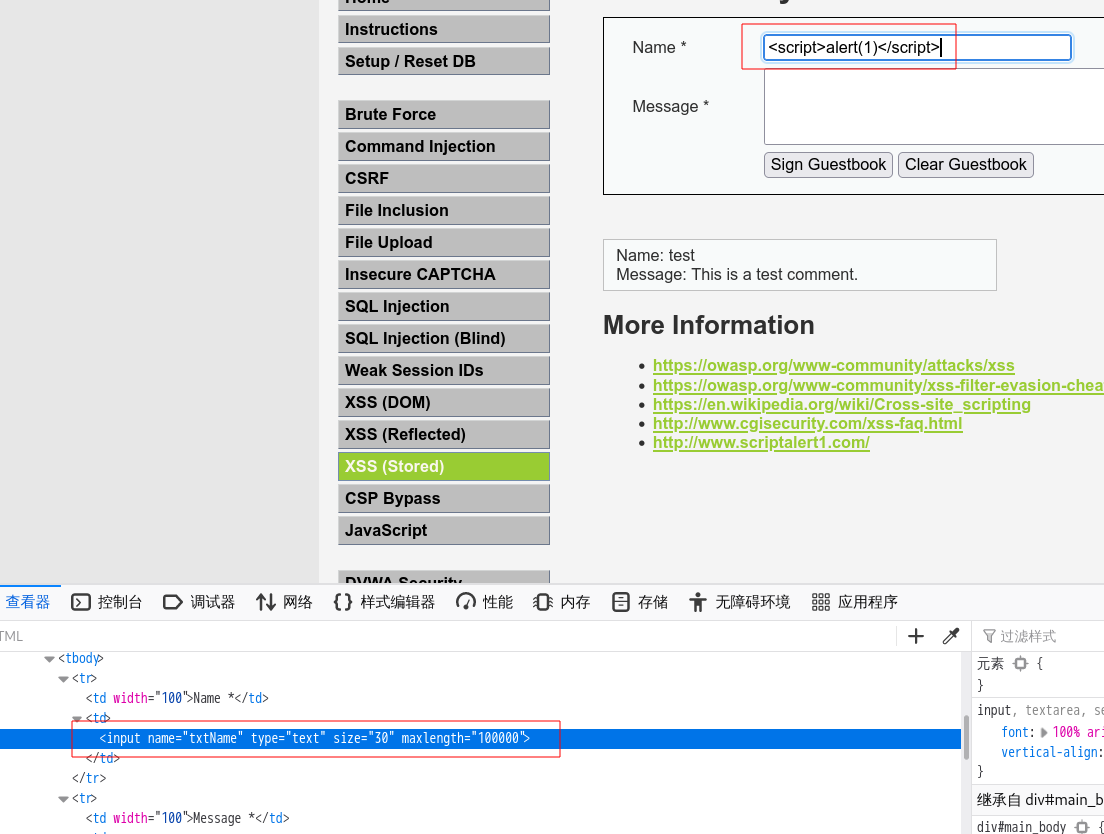This screenshot has height=834, width=1104.
Task: Open the 控制台 (Console) panel
Action: (107, 602)
